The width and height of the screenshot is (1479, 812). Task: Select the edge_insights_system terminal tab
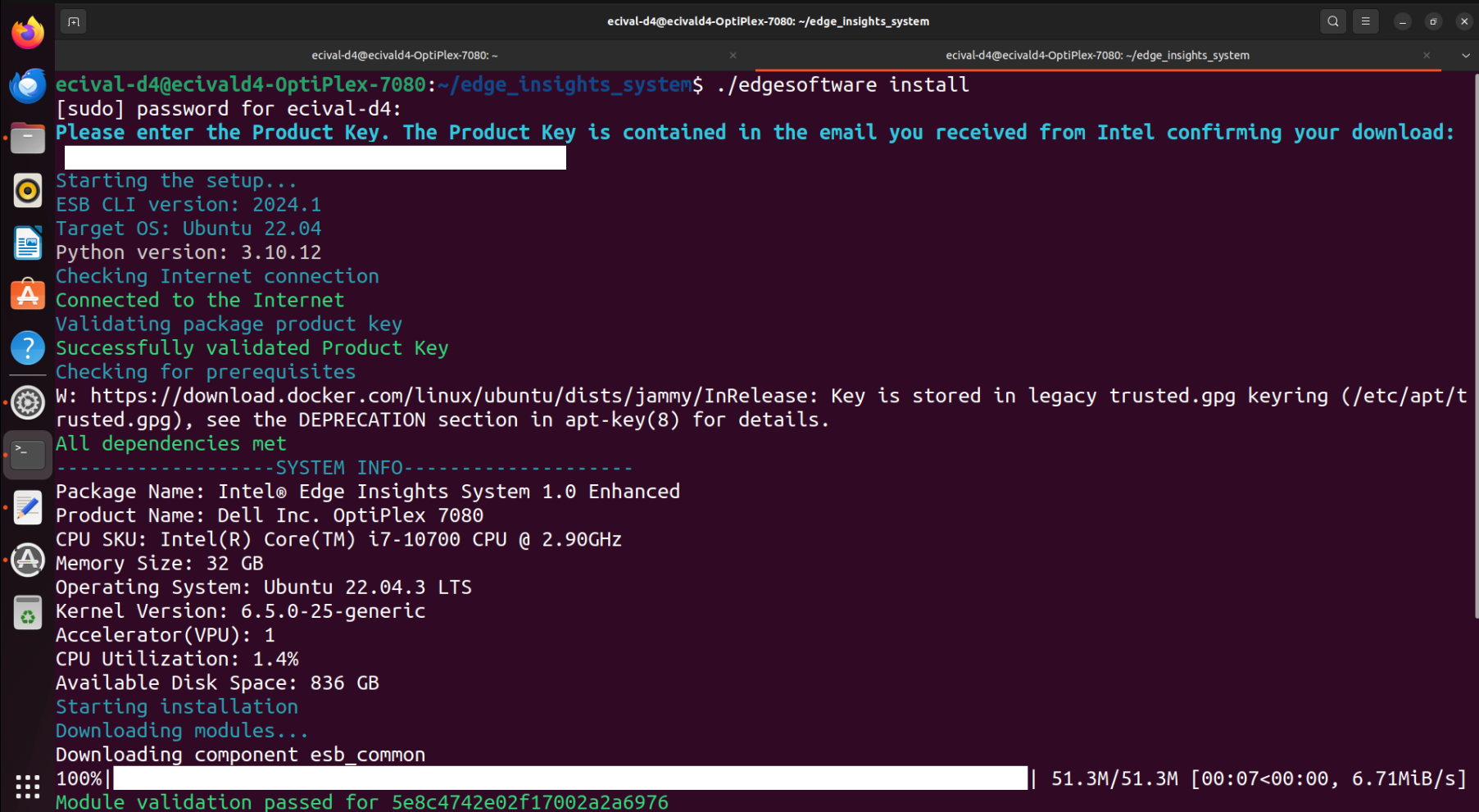pos(1097,56)
